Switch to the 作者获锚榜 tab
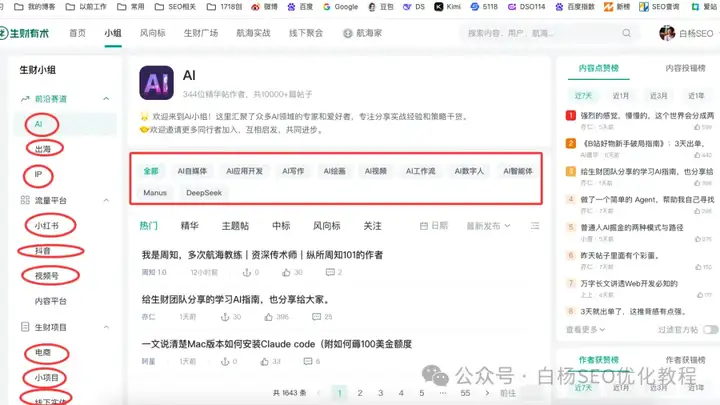The image size is (720, 405). pyautogui.click(x=685, y=360)
